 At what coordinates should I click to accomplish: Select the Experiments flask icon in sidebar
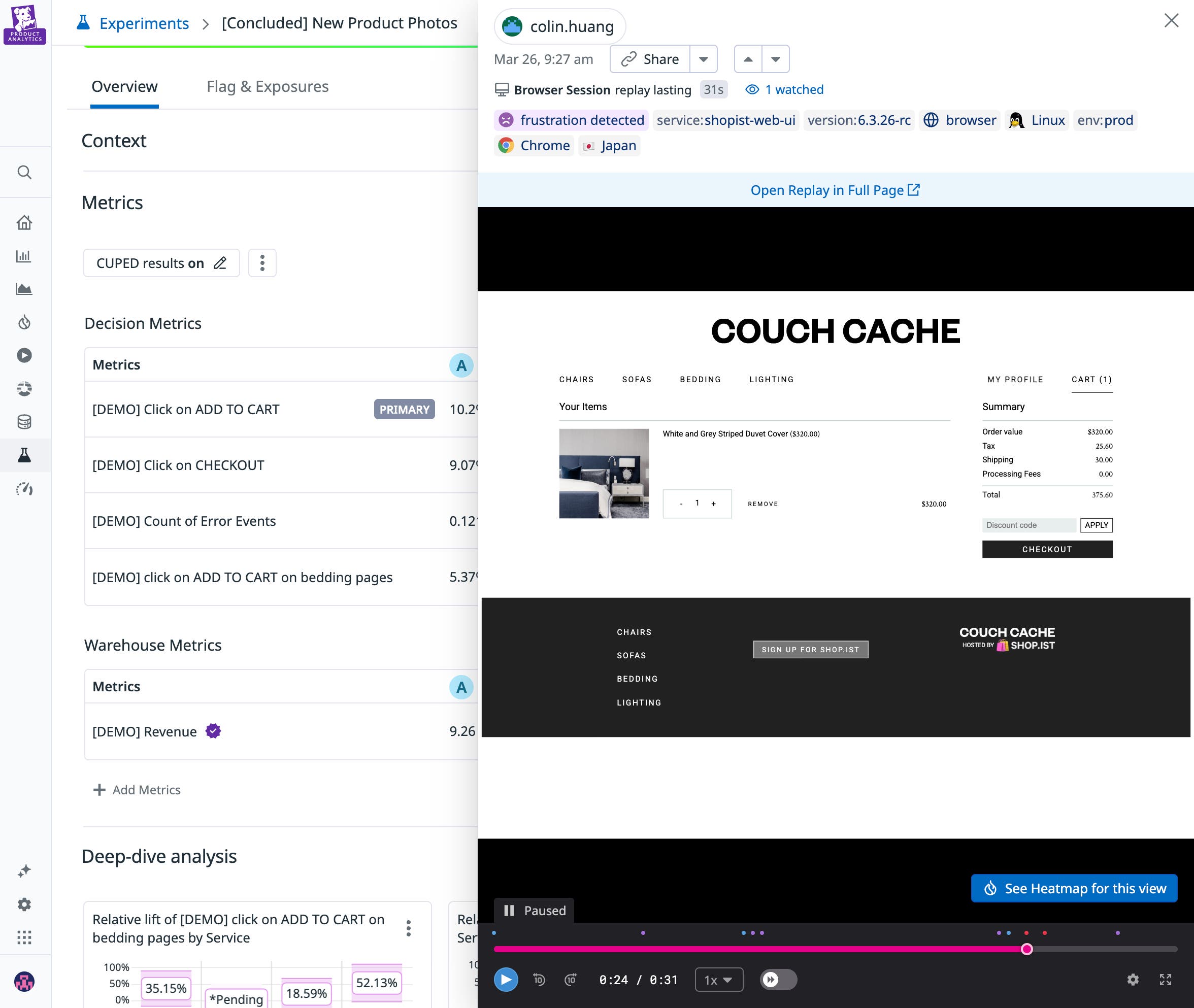point(24,455)
